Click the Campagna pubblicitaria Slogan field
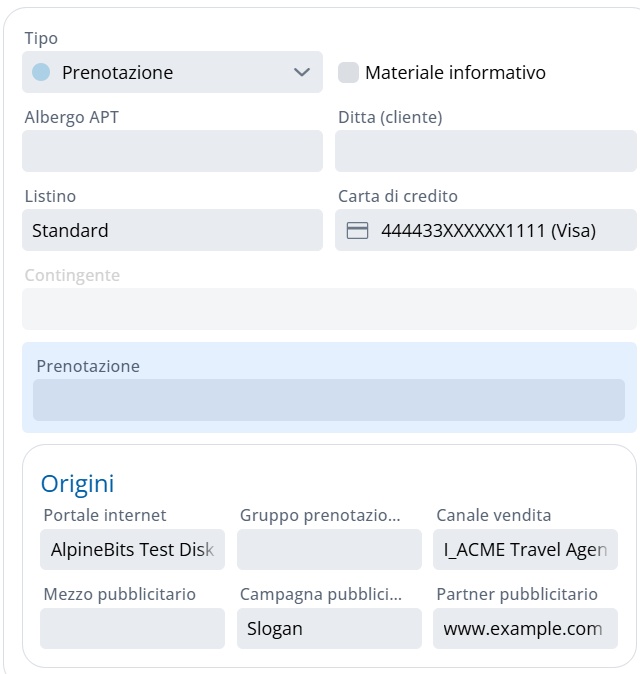640x674 pixels. (x=329, y=629)
